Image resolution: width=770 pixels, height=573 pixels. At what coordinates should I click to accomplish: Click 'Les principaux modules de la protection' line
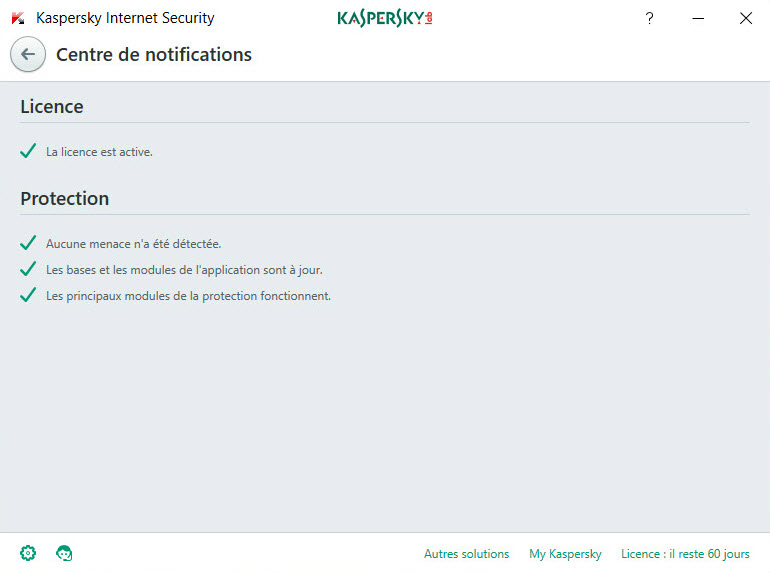coord(189,296)
